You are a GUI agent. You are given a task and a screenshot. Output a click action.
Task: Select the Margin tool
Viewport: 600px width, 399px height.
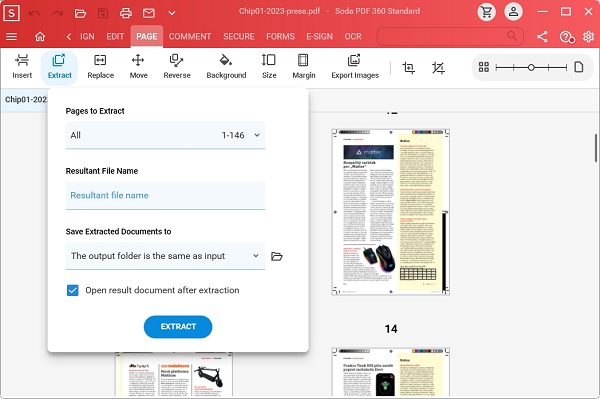click(304, 67)
